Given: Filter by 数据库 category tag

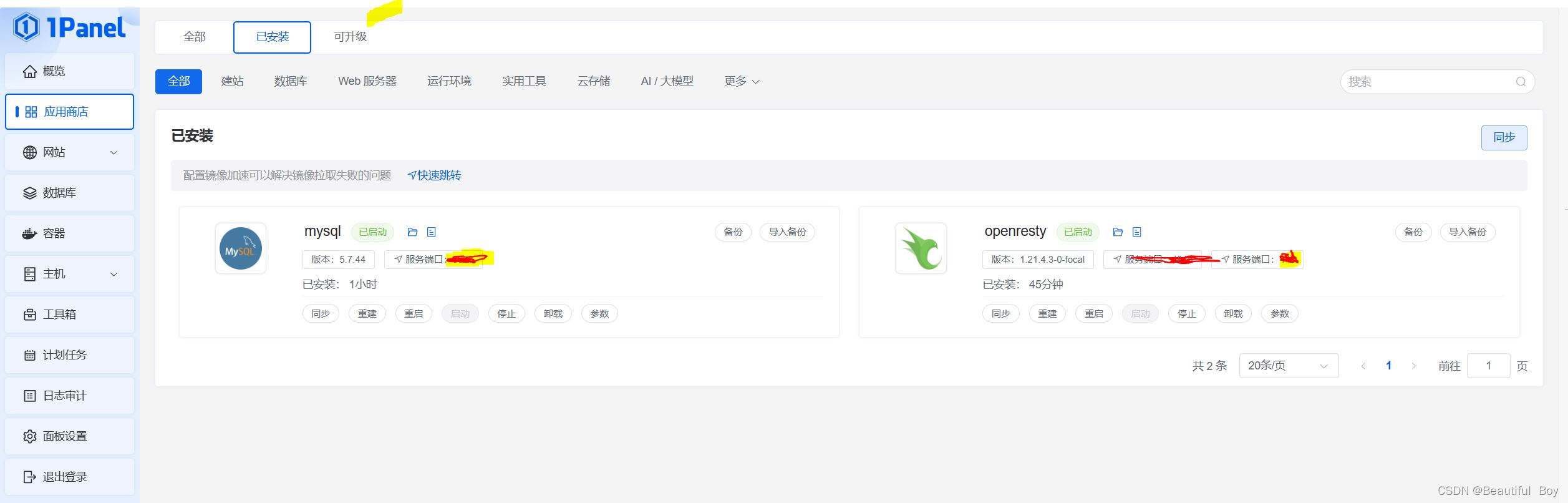Looking at the screenshot, I should (x=291, y=81).
